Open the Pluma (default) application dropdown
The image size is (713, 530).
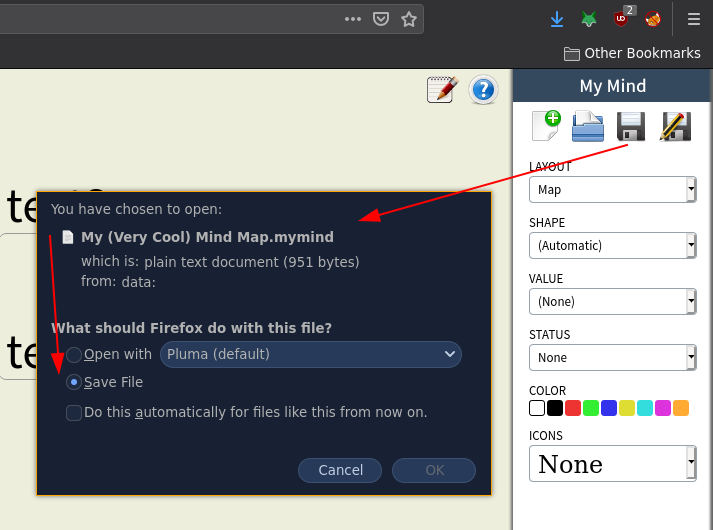311,354
